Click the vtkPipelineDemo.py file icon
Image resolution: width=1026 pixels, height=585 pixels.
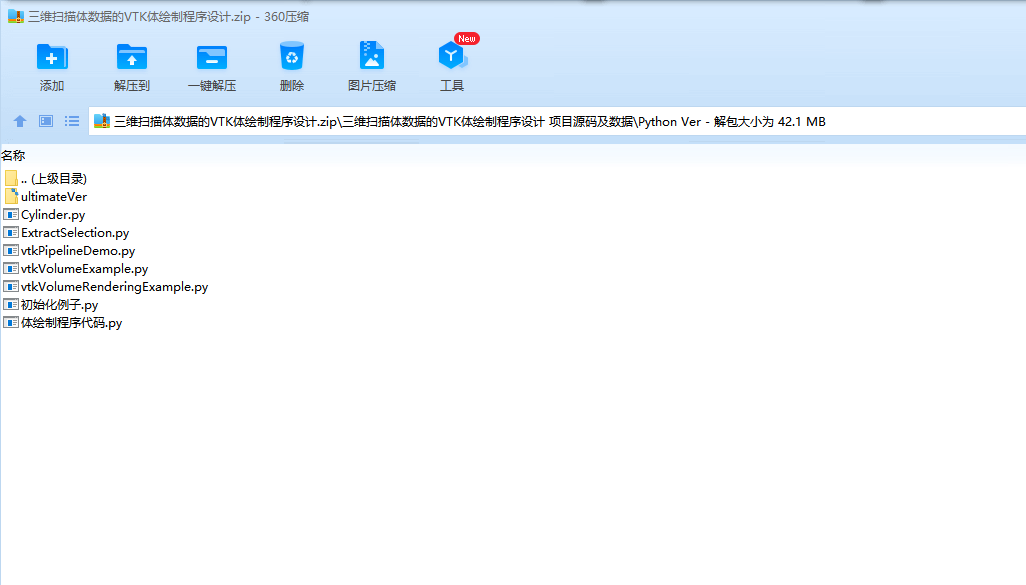tap(10, 251)
